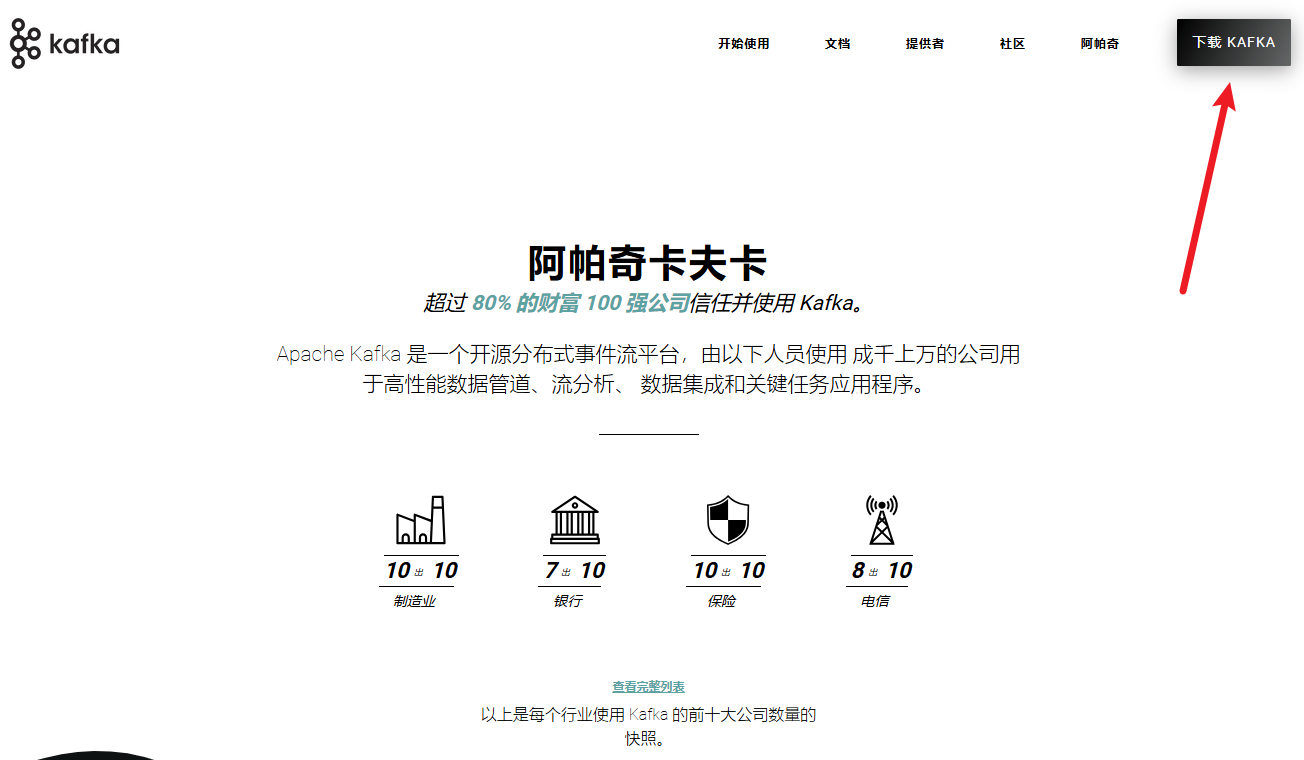The width and height of the screenshot is (1304, 760).
Task: Click the paragraph starting with Apache Kafka 是一个
Action: (x=648, y=369)
